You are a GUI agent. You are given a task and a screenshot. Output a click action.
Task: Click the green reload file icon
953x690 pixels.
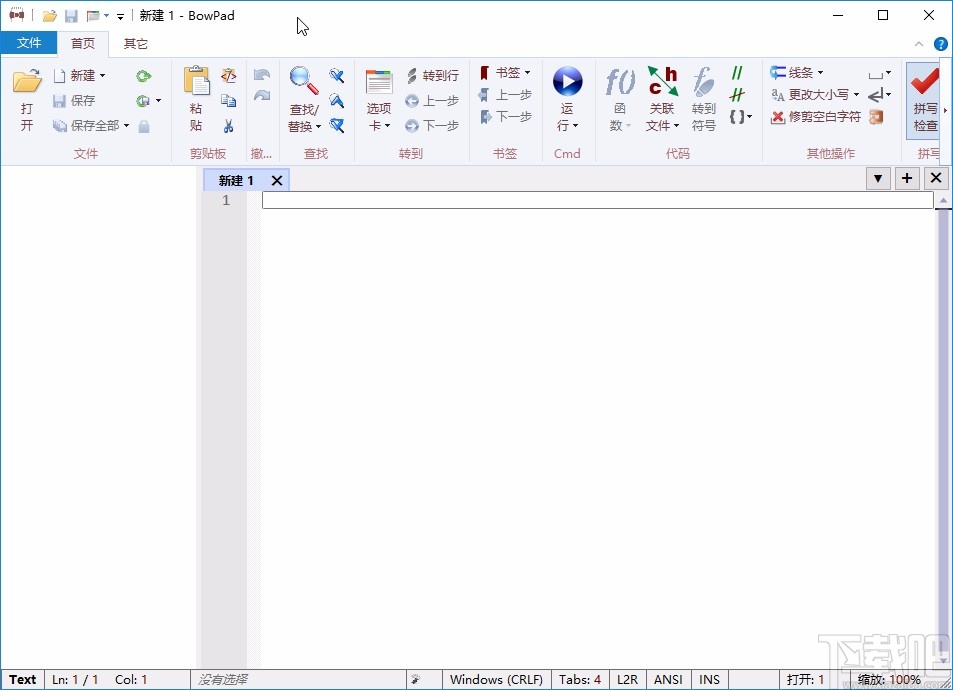(x=143, y=76)
